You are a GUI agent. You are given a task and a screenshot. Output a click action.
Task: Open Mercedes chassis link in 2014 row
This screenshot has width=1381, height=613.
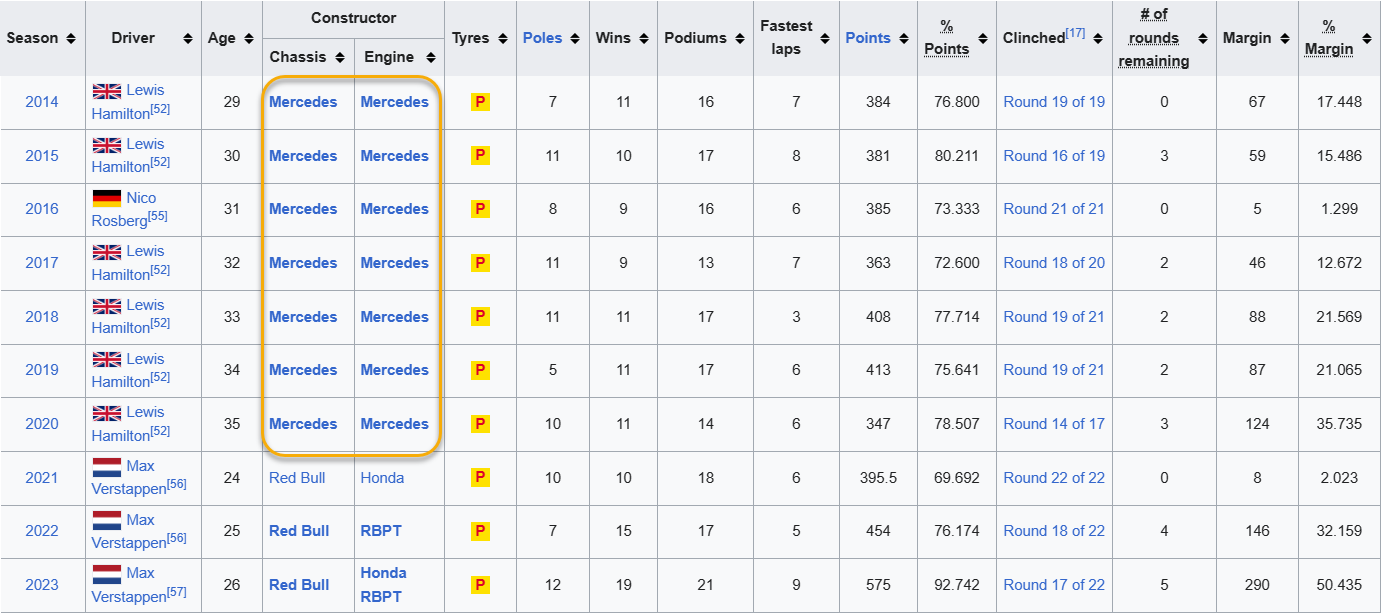click(303, 102)
